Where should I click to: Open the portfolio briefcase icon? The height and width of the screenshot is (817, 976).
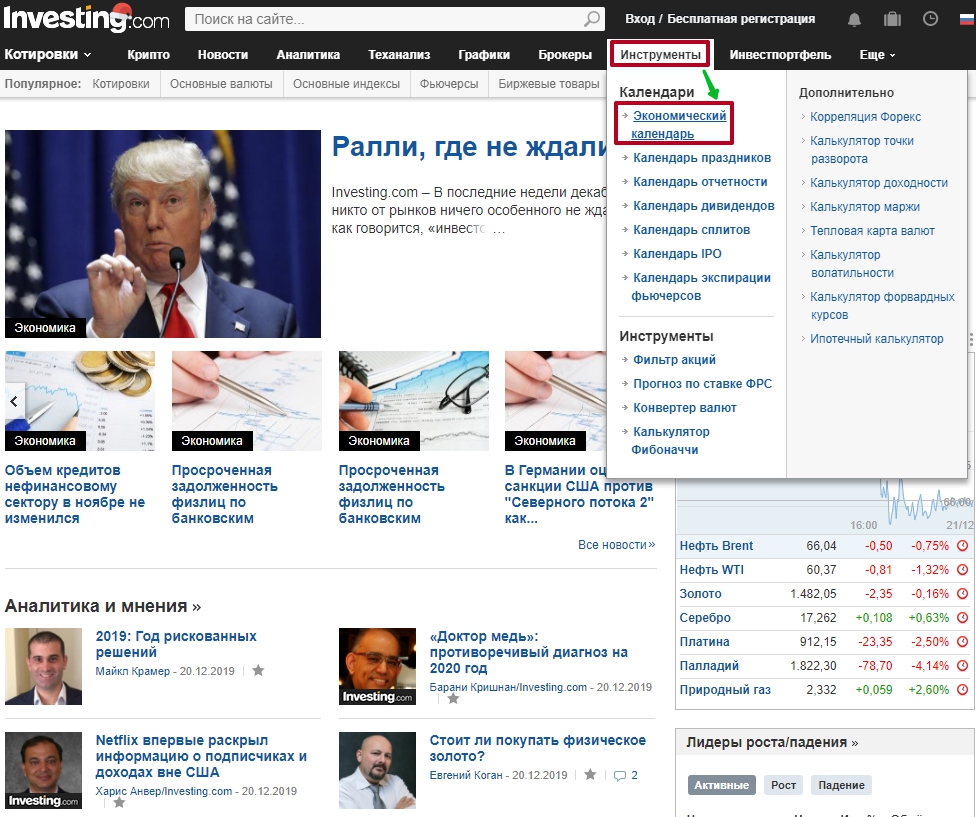point(892,19)
